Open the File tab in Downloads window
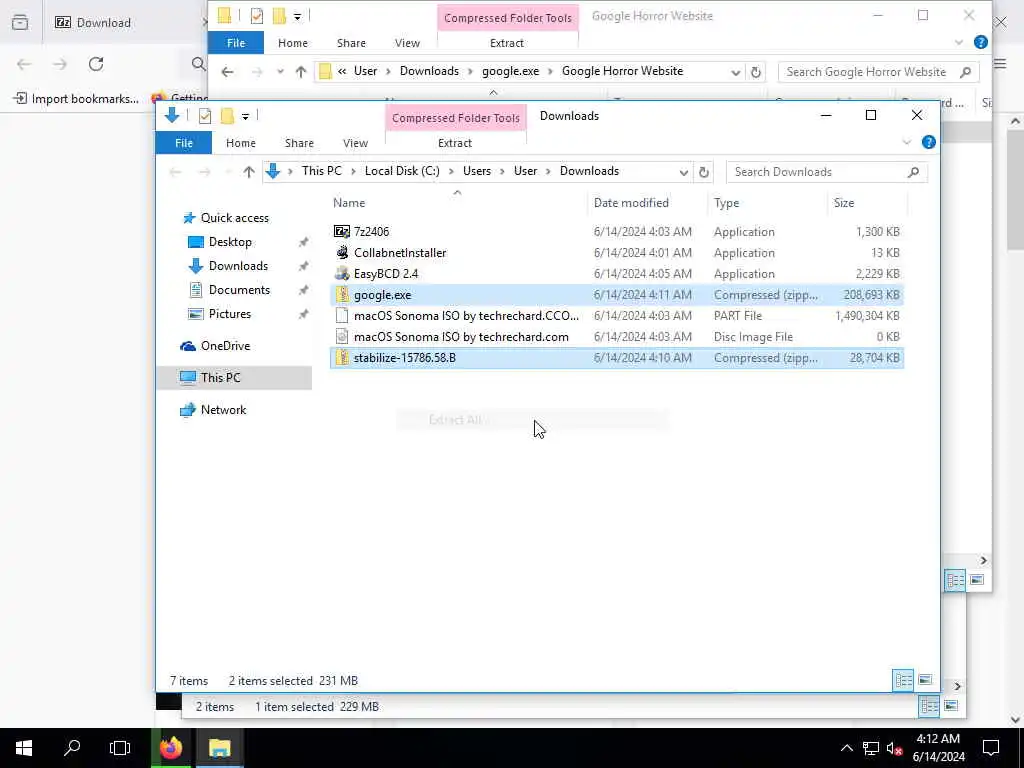The width and height of the screenshot is (1024, 768). pos(184,143)
